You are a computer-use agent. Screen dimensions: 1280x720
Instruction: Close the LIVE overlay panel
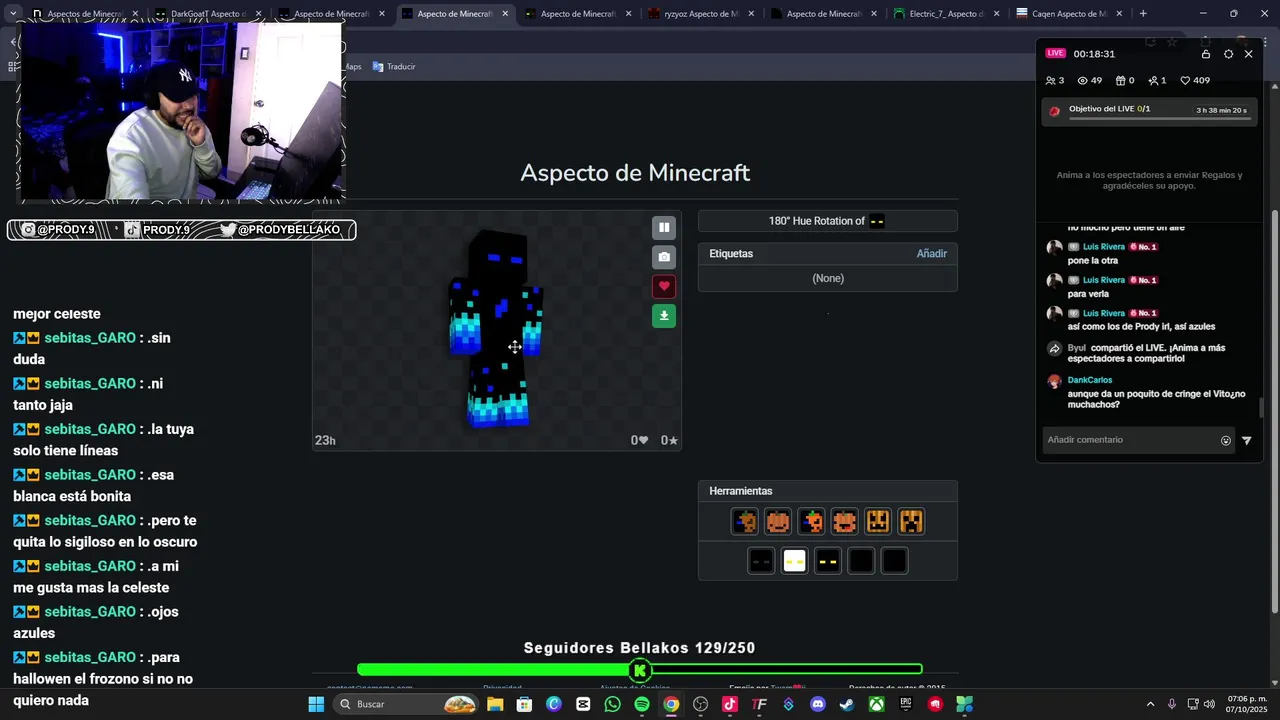1248,54
